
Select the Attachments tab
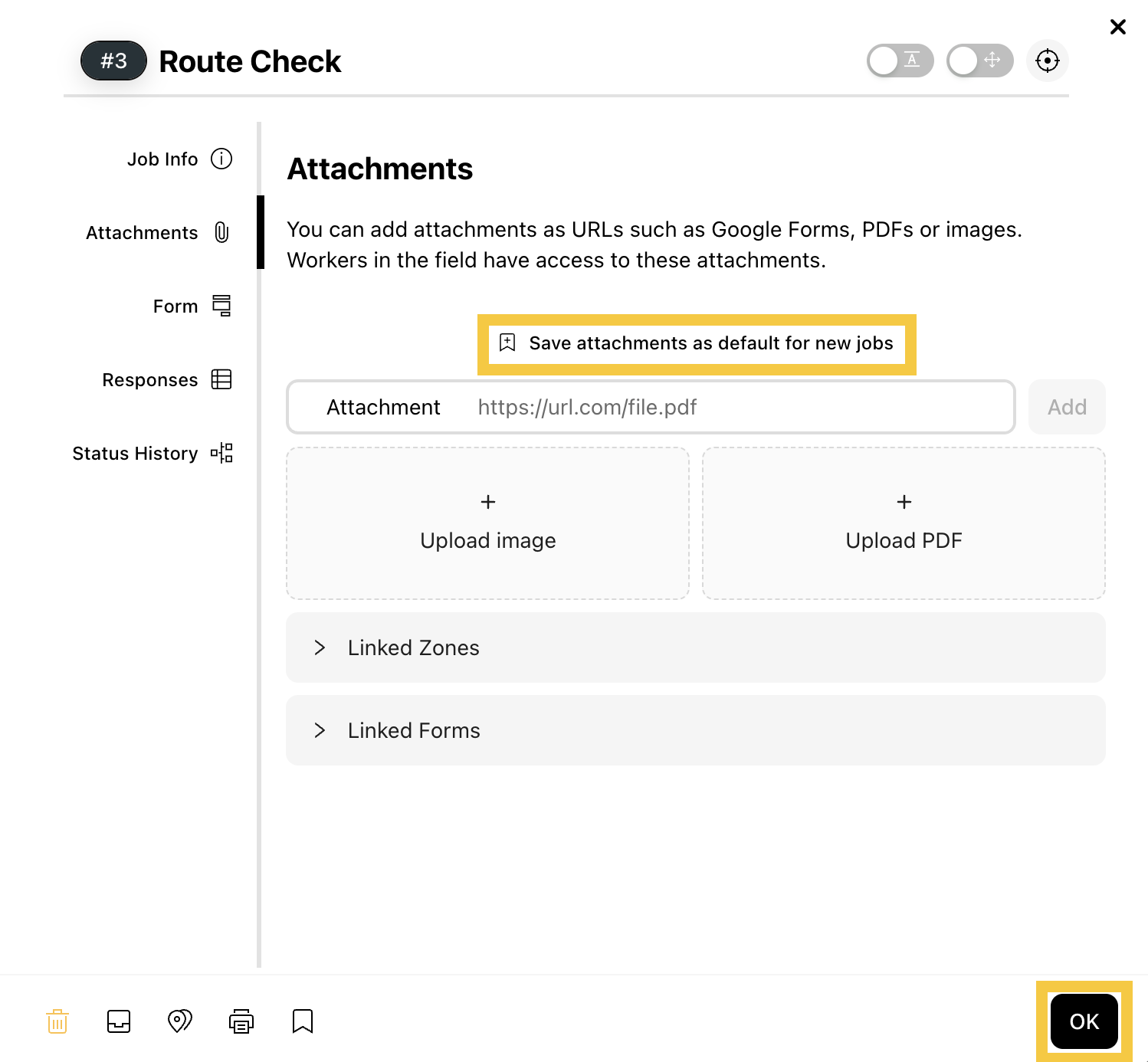(x=159, y=232)
